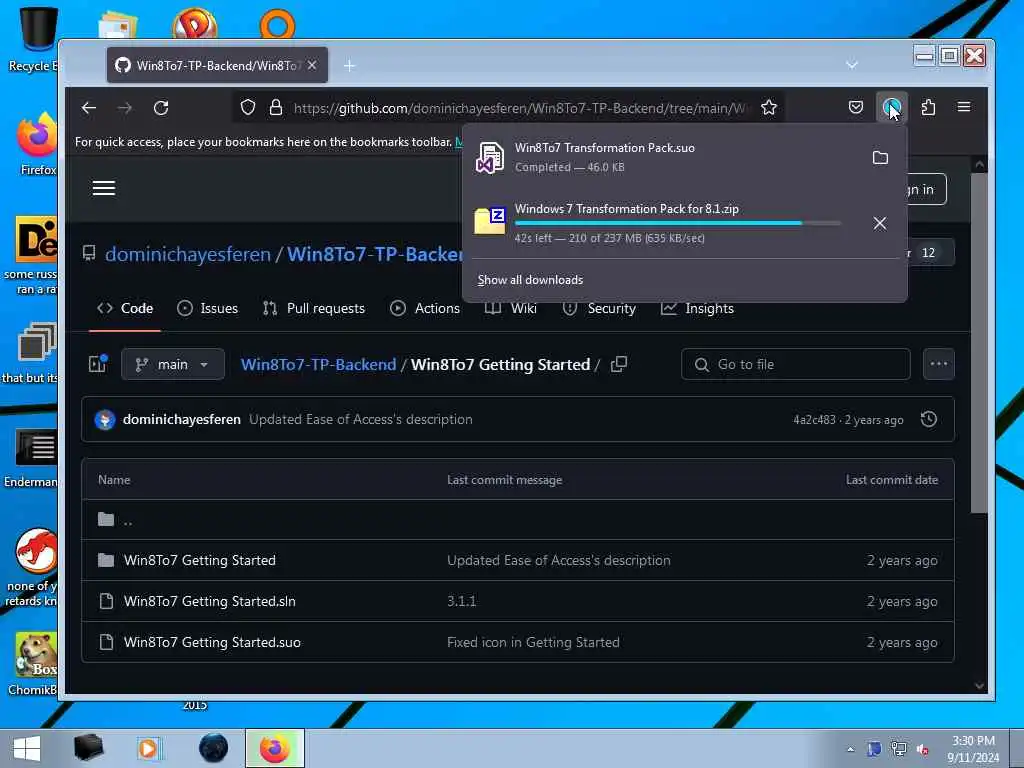Open the Extensions puzzle icon
The width and height of the screenshot is (1024, 768).
pos(928,107)
